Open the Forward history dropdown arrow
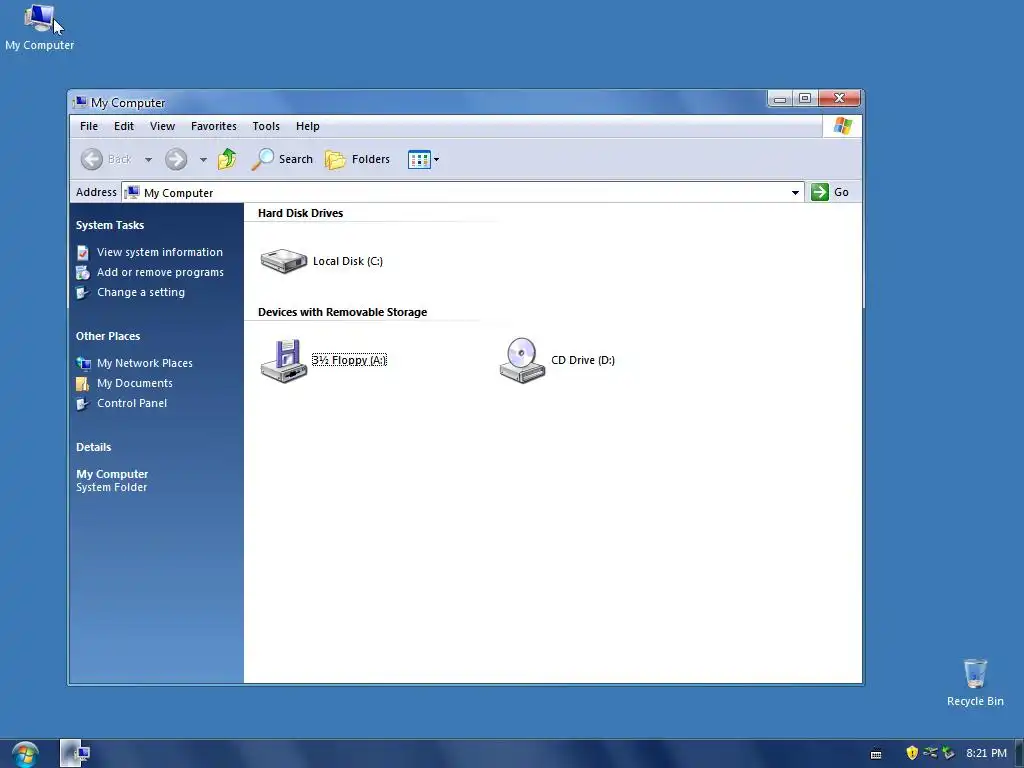 (x=203, y=159)
